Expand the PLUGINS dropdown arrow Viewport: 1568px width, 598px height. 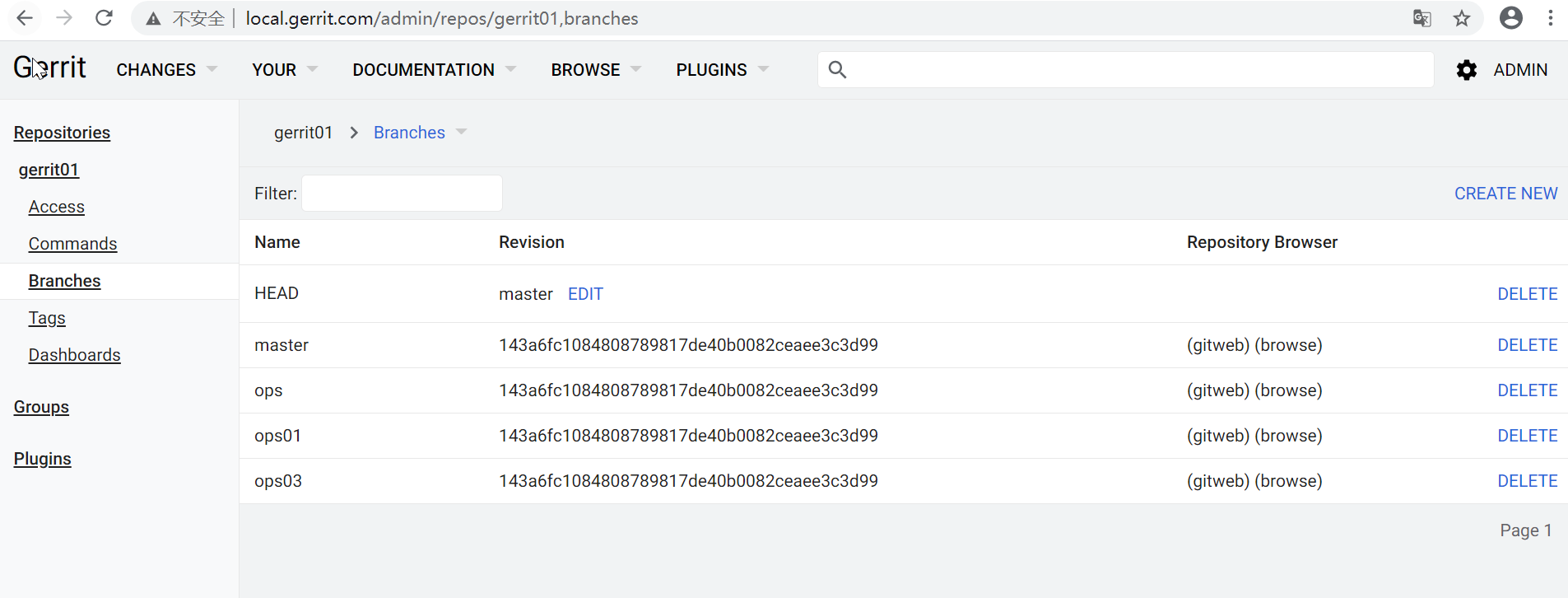coord(763,69)
